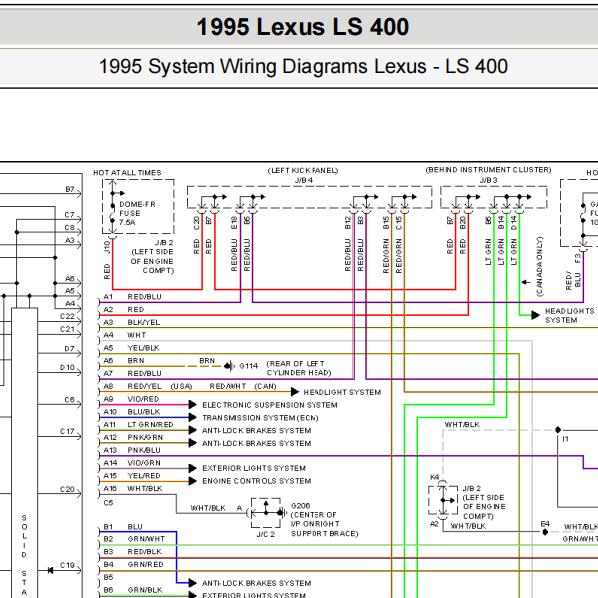Select the "HEADLIGHTS SYSTEM" label near green arrow
Screen dimensions: 598x598
(x=569, y=315)
